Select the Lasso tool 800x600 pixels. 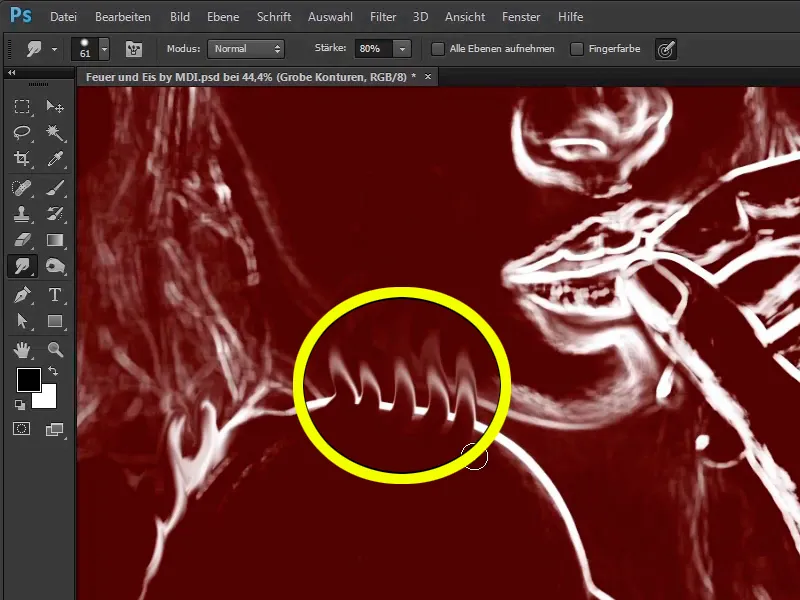[x=21, y=133]
